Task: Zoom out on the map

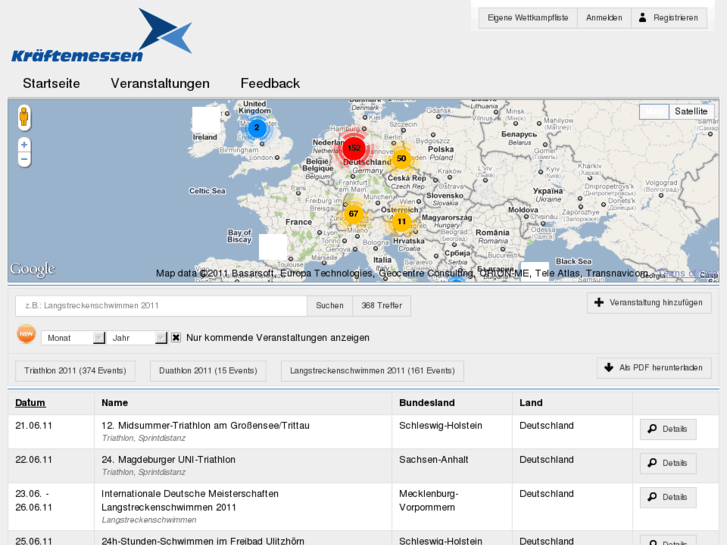Action: tap(24, 159)
